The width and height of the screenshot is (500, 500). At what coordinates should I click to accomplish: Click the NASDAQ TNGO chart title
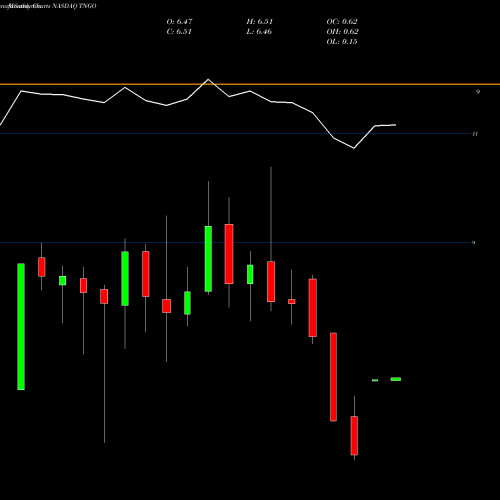point(74,6)
